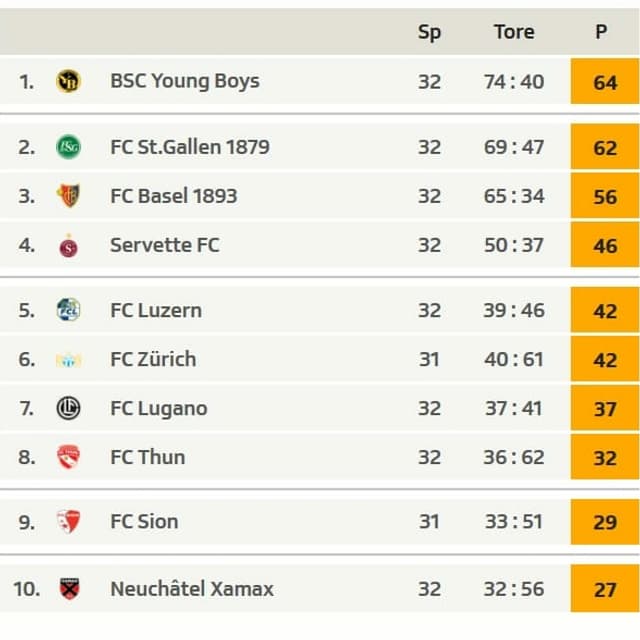Click the FC Thun crest icon
The image size is (640, 640).
[x=68, y=457]
